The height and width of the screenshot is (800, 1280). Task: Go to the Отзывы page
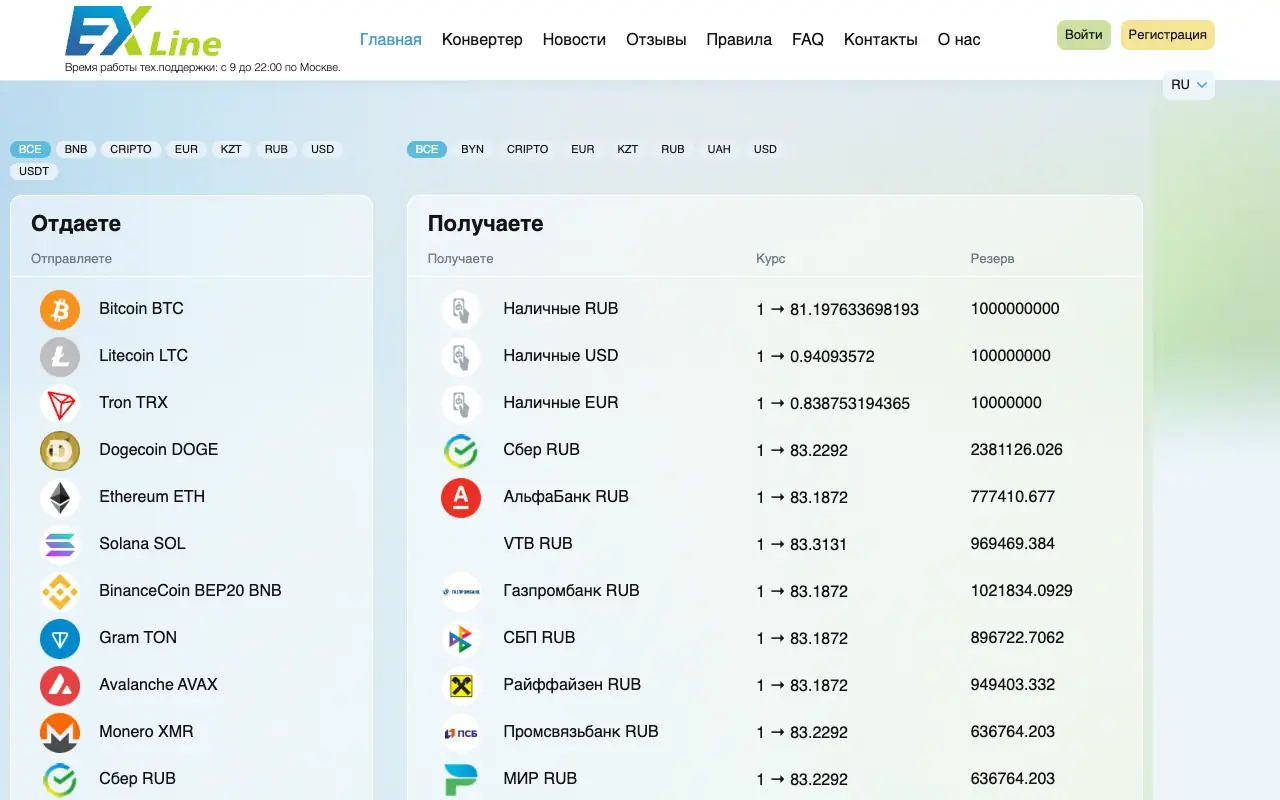656,40
